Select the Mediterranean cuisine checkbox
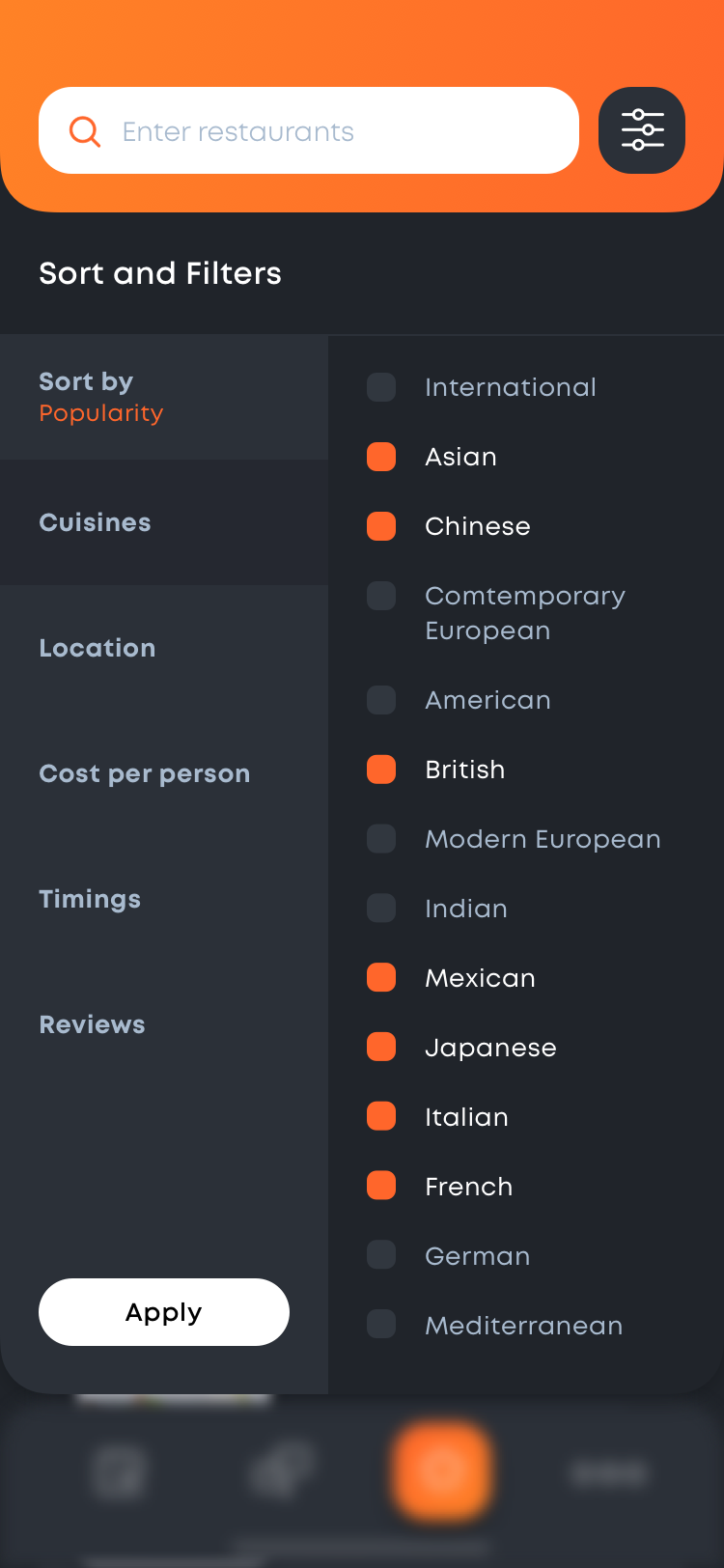 pos(381,1326)
